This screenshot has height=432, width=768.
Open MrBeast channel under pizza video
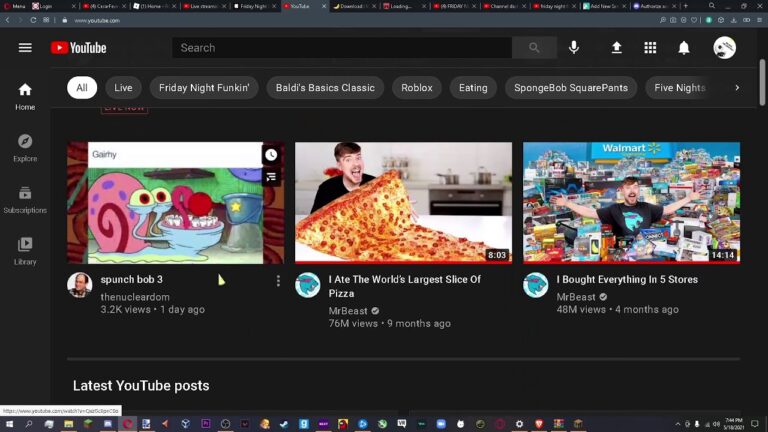(x=348, y=311)
